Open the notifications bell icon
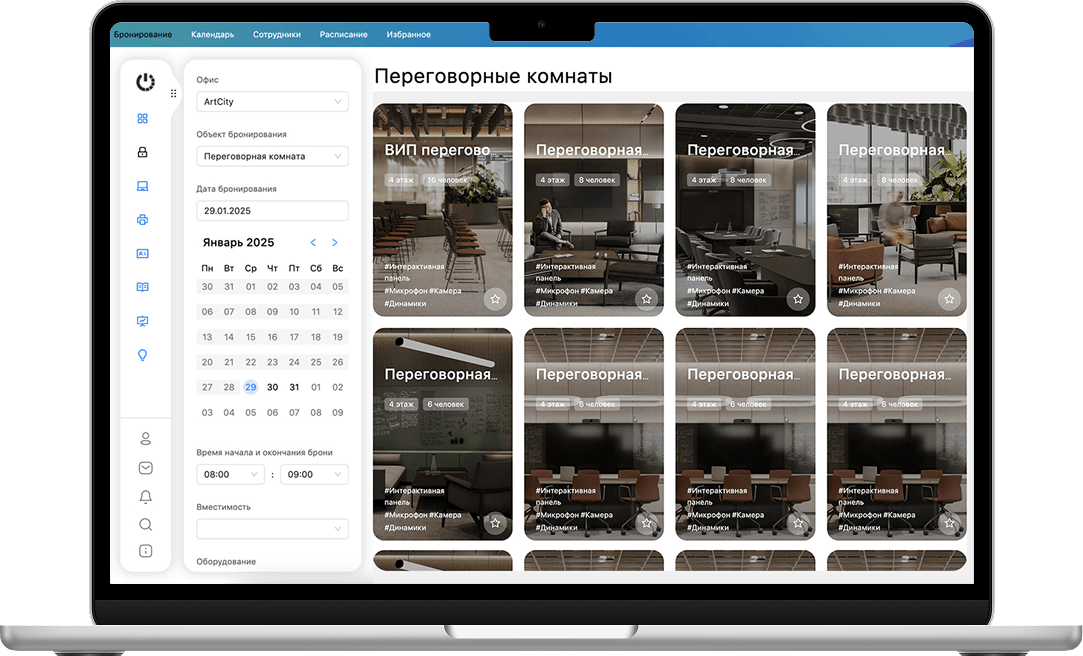1083x656 pixels. coord(146,496)
